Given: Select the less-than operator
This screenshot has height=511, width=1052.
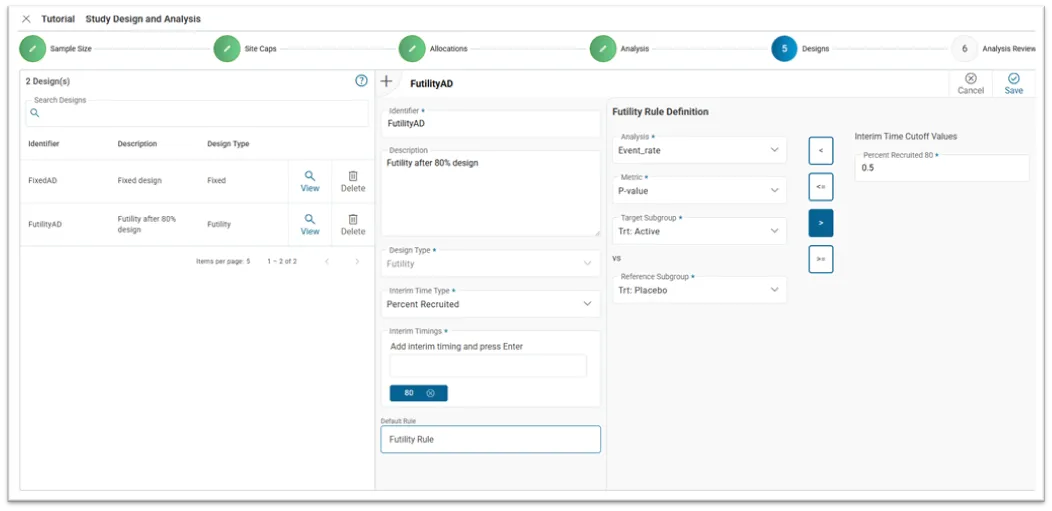Looking at the screenshot, I should coord(820,151).
